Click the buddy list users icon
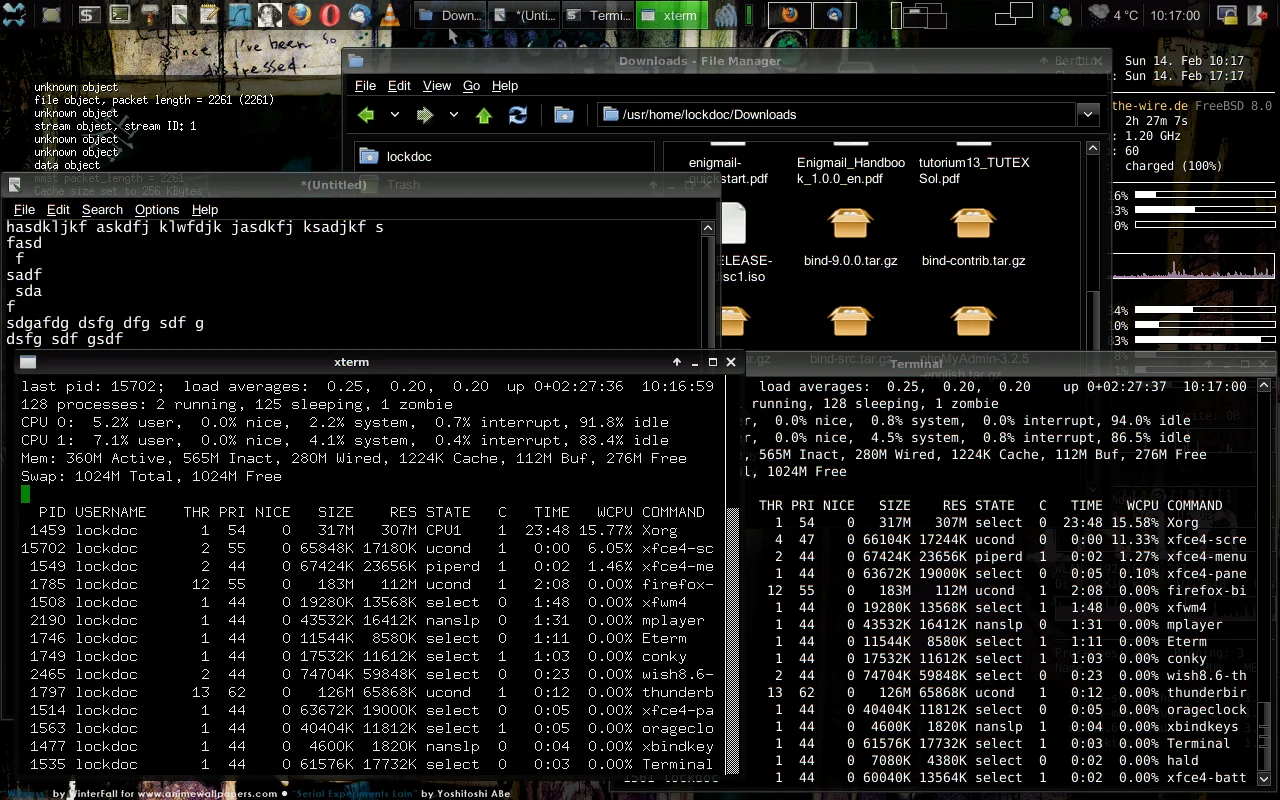The image size is (1280, 800). tap(1061, 15)
